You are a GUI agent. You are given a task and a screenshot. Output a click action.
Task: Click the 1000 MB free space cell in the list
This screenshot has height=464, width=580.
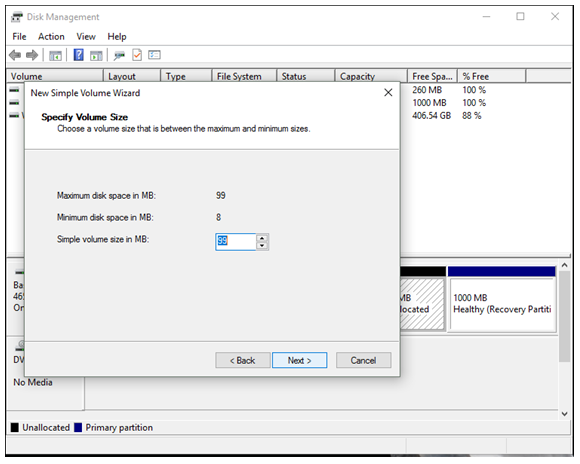[429, 103]
